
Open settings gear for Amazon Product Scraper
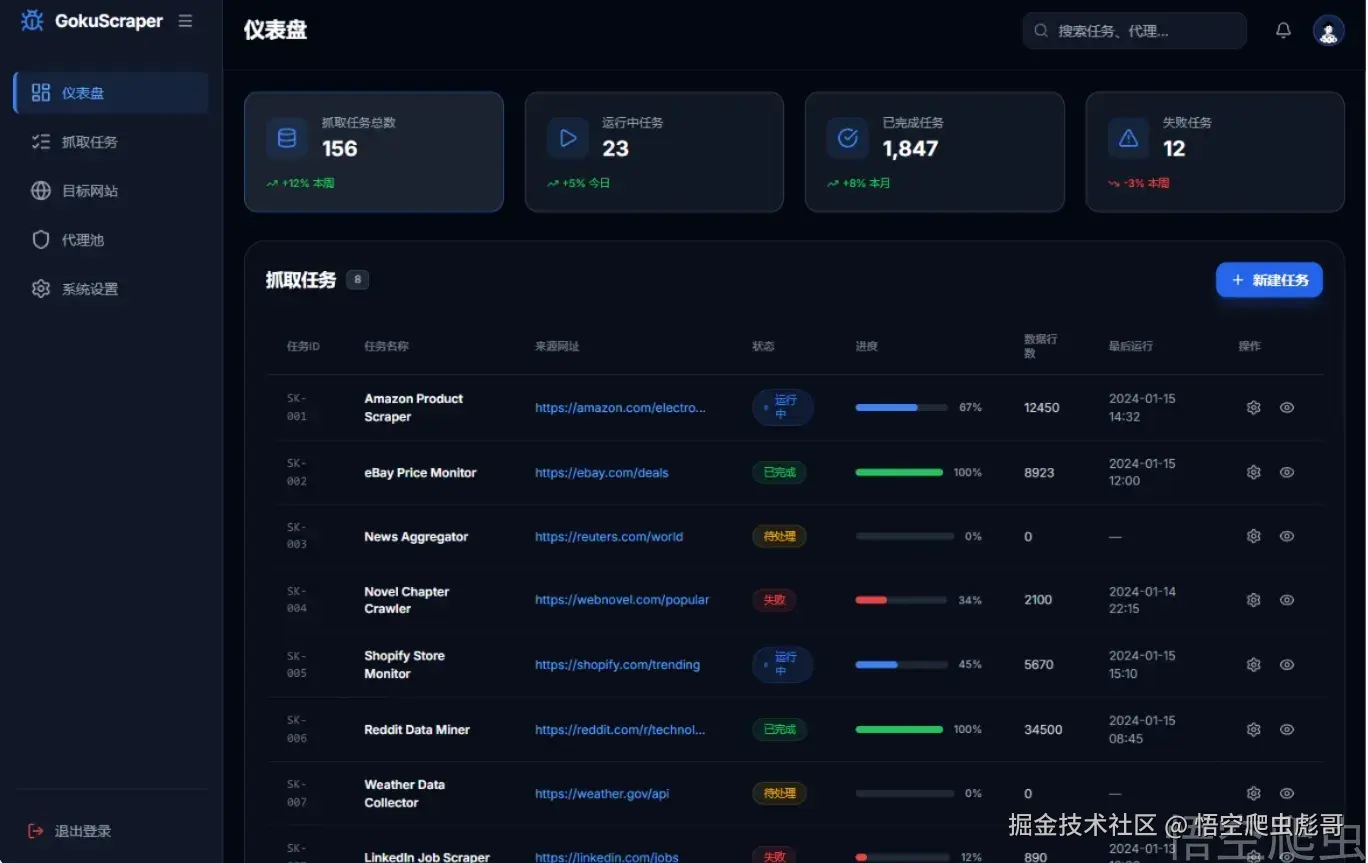pos(1253,407)
